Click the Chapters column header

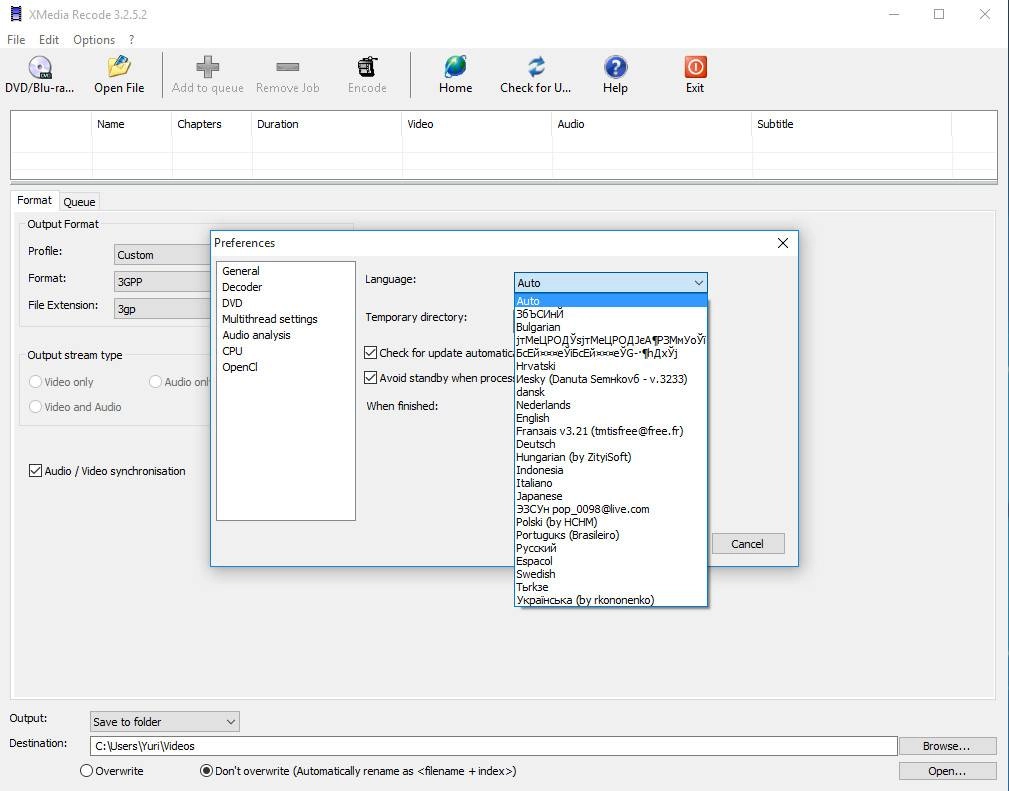212,124
